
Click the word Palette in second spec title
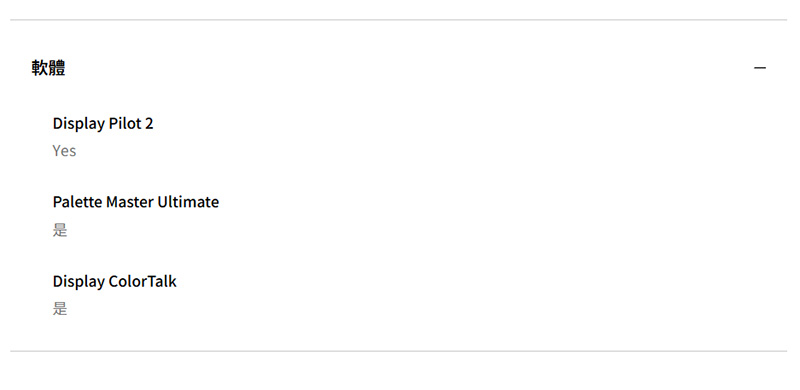(78, 202)
